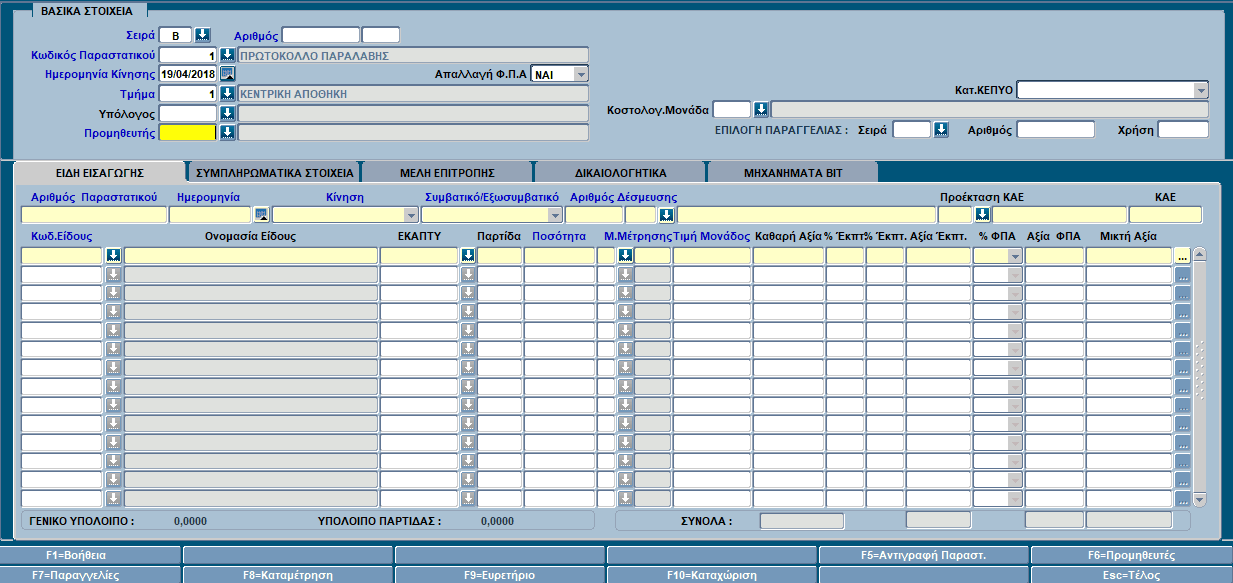Click the ΓΕΝΙΚΟ ΥΠΟΛΟΙΠΟ label
This screenshot has width=1233, height=583.
82,521
